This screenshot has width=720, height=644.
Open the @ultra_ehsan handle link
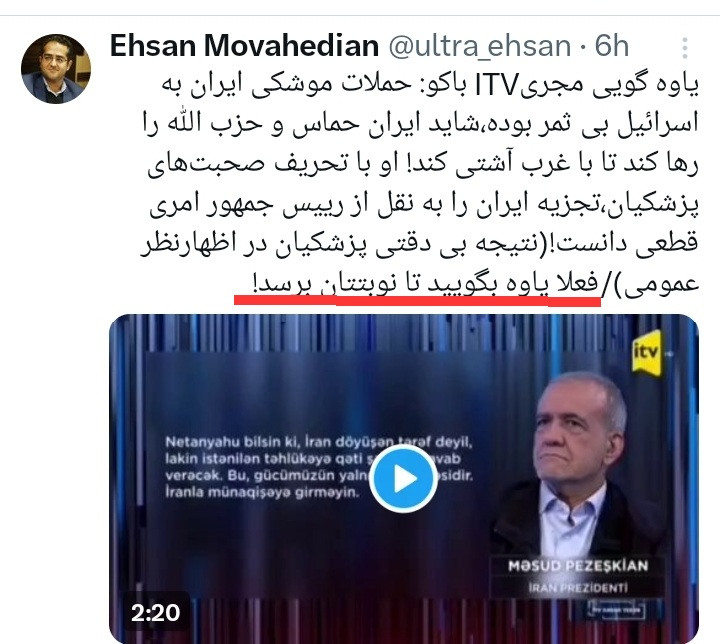(480, 46)
